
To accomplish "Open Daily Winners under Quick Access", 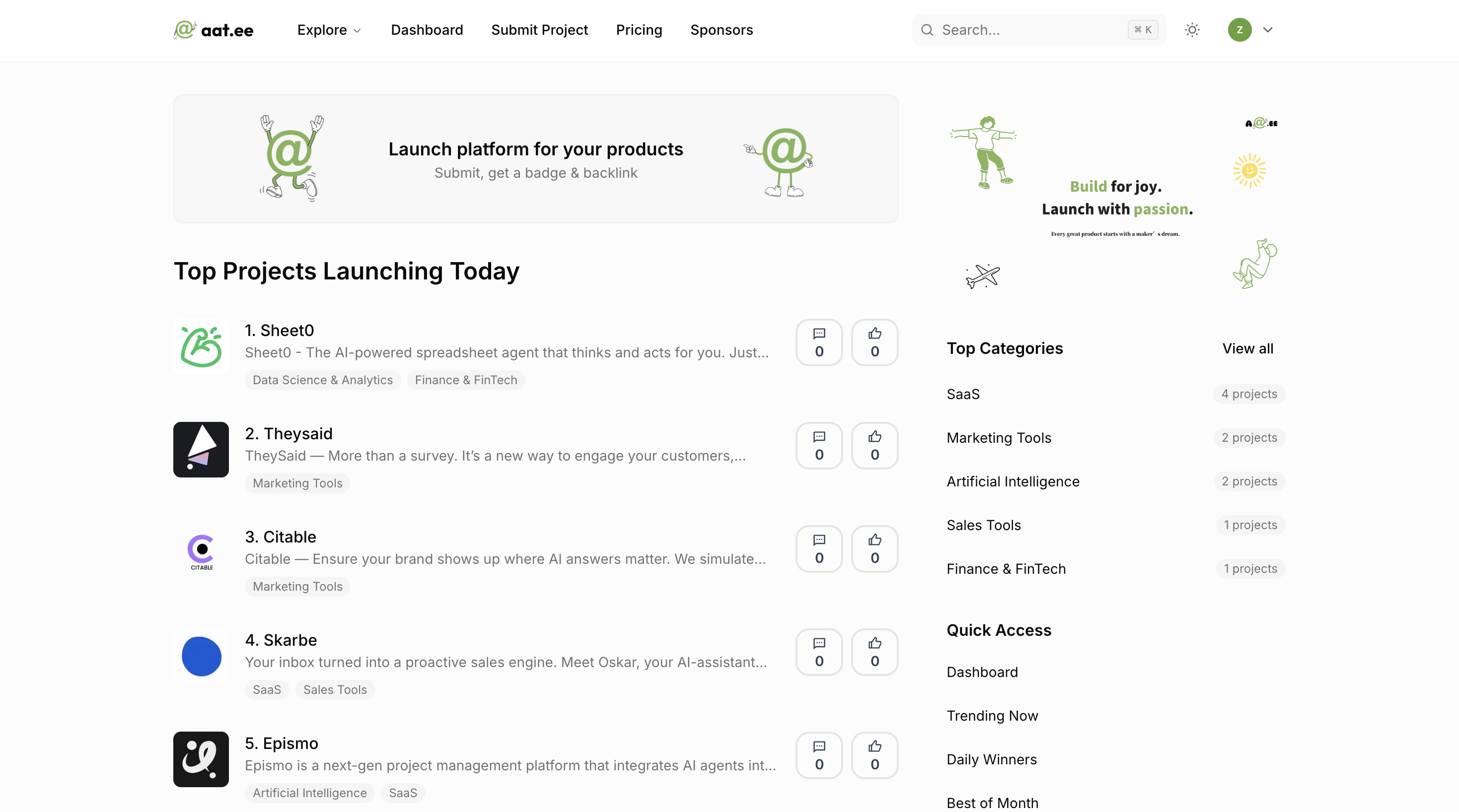I will point(991,759).
